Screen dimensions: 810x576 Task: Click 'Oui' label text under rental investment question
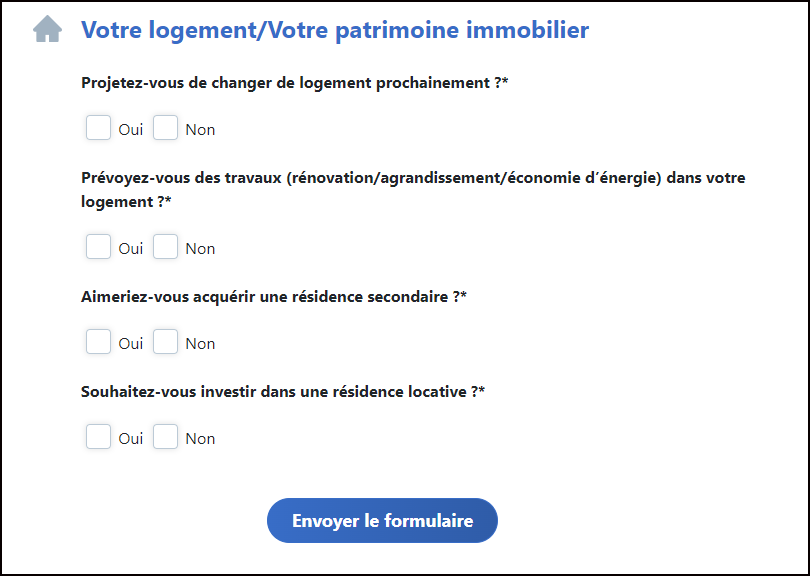[x=131, y=439]
